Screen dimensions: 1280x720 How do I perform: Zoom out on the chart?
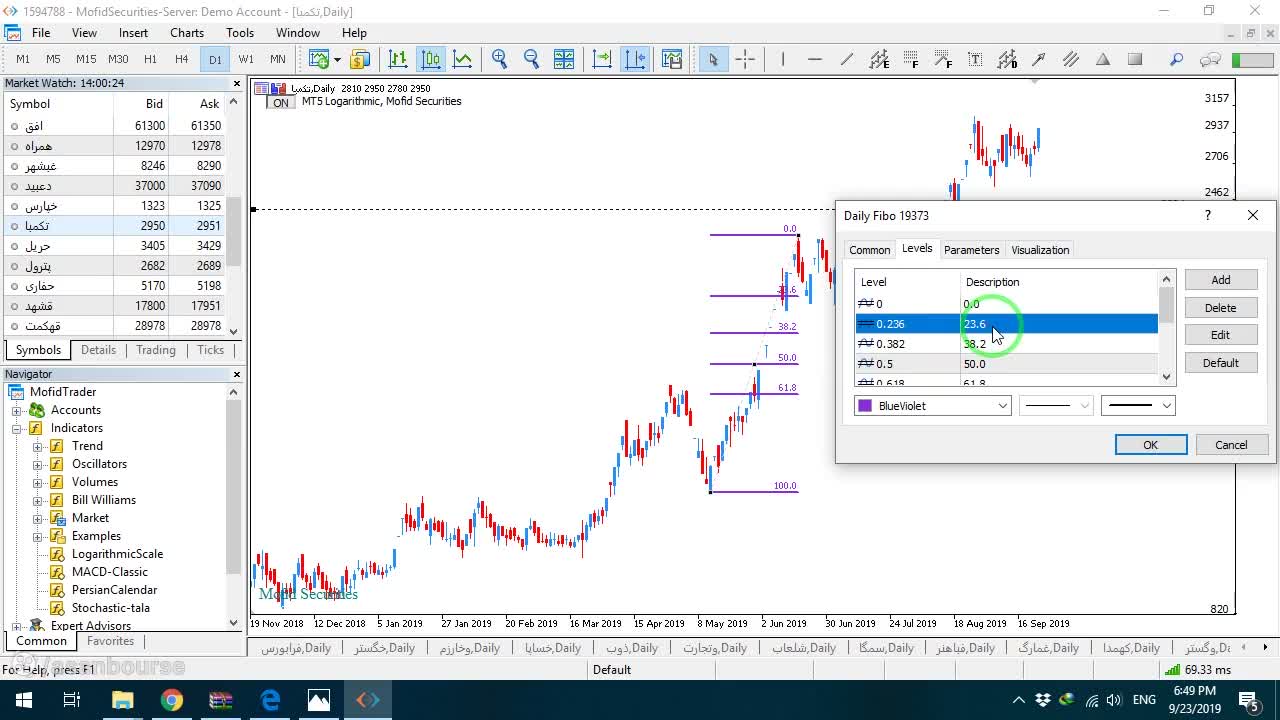tap(531, 59)
